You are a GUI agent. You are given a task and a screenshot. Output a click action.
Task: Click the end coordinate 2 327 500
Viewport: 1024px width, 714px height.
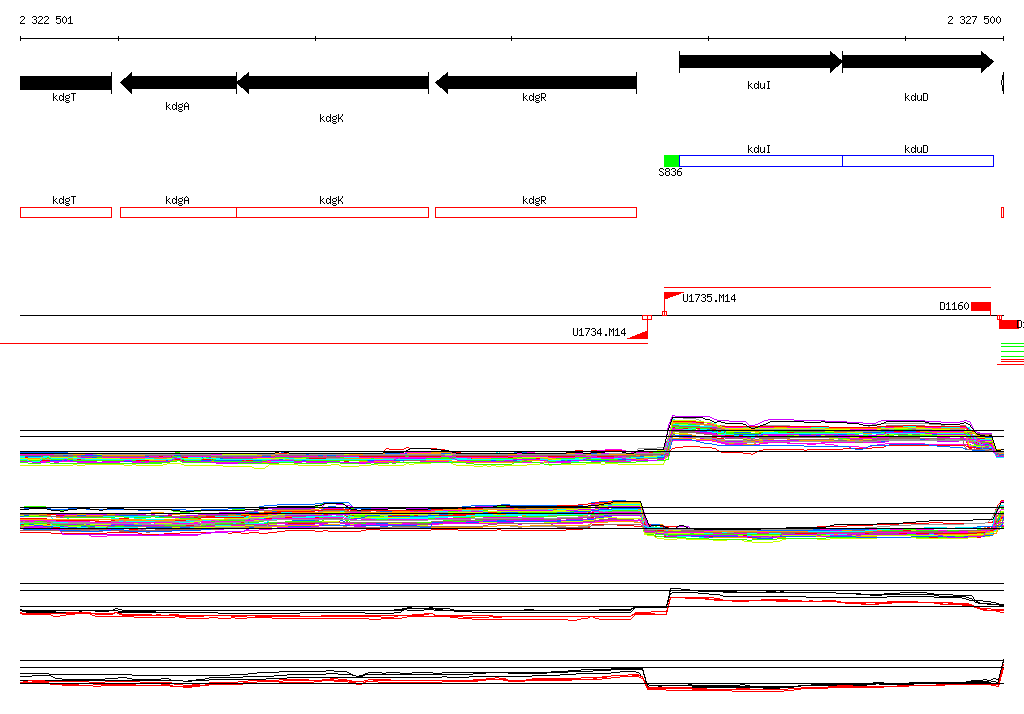(x=974, y=20)
